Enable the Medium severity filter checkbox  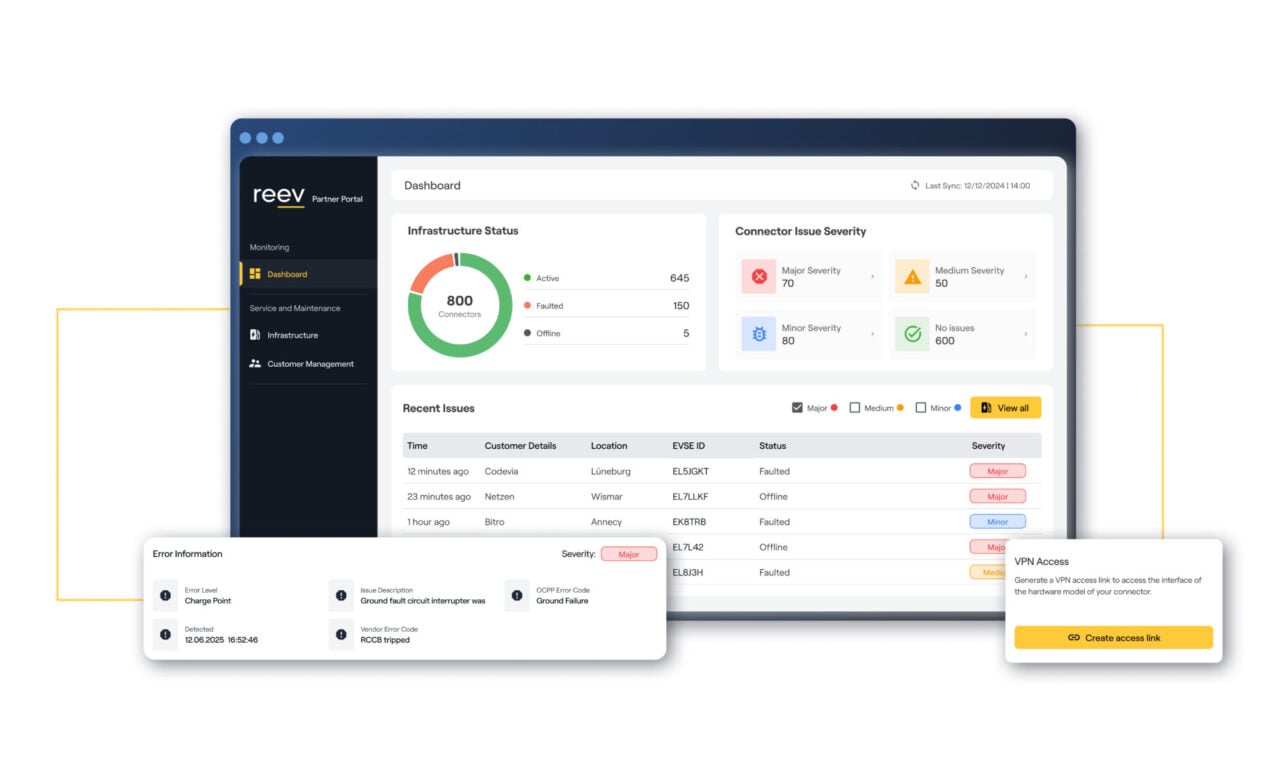pyautogui.click(x=855, y=408)
